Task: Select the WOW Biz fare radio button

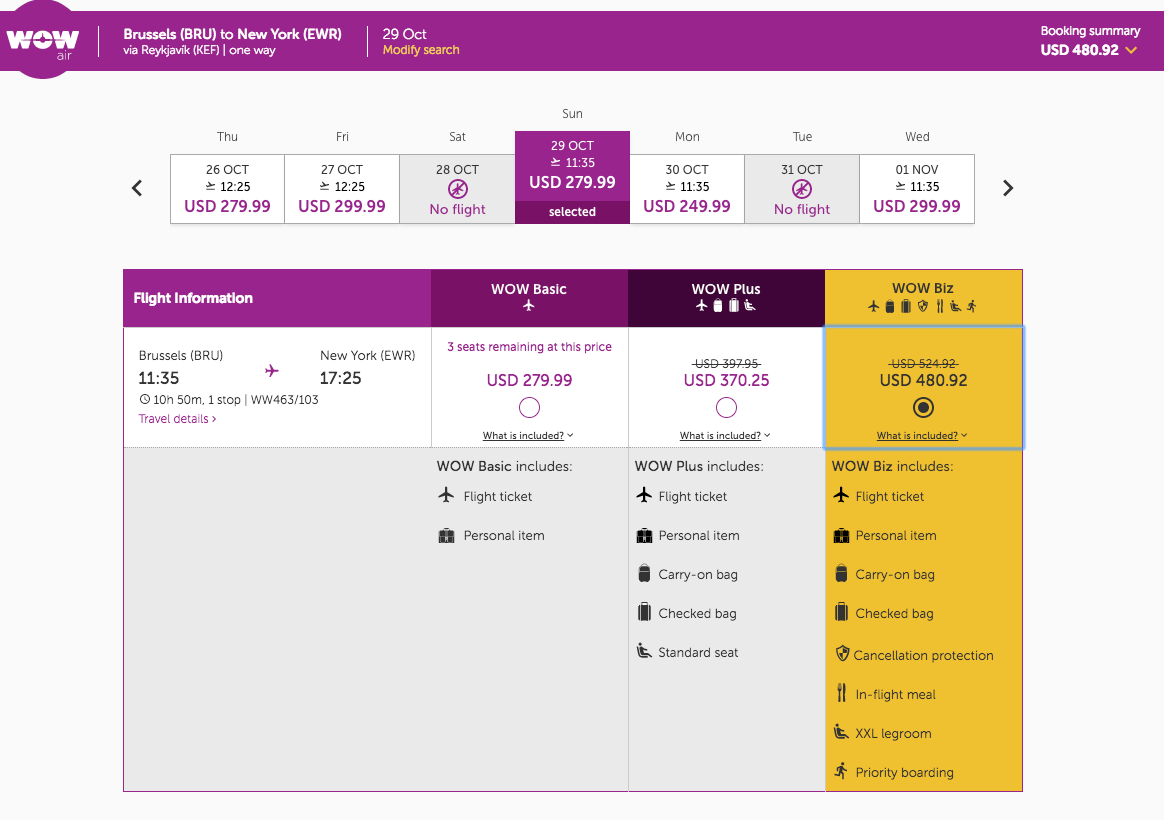Action: pyautogui.click(x=923, y=407)
